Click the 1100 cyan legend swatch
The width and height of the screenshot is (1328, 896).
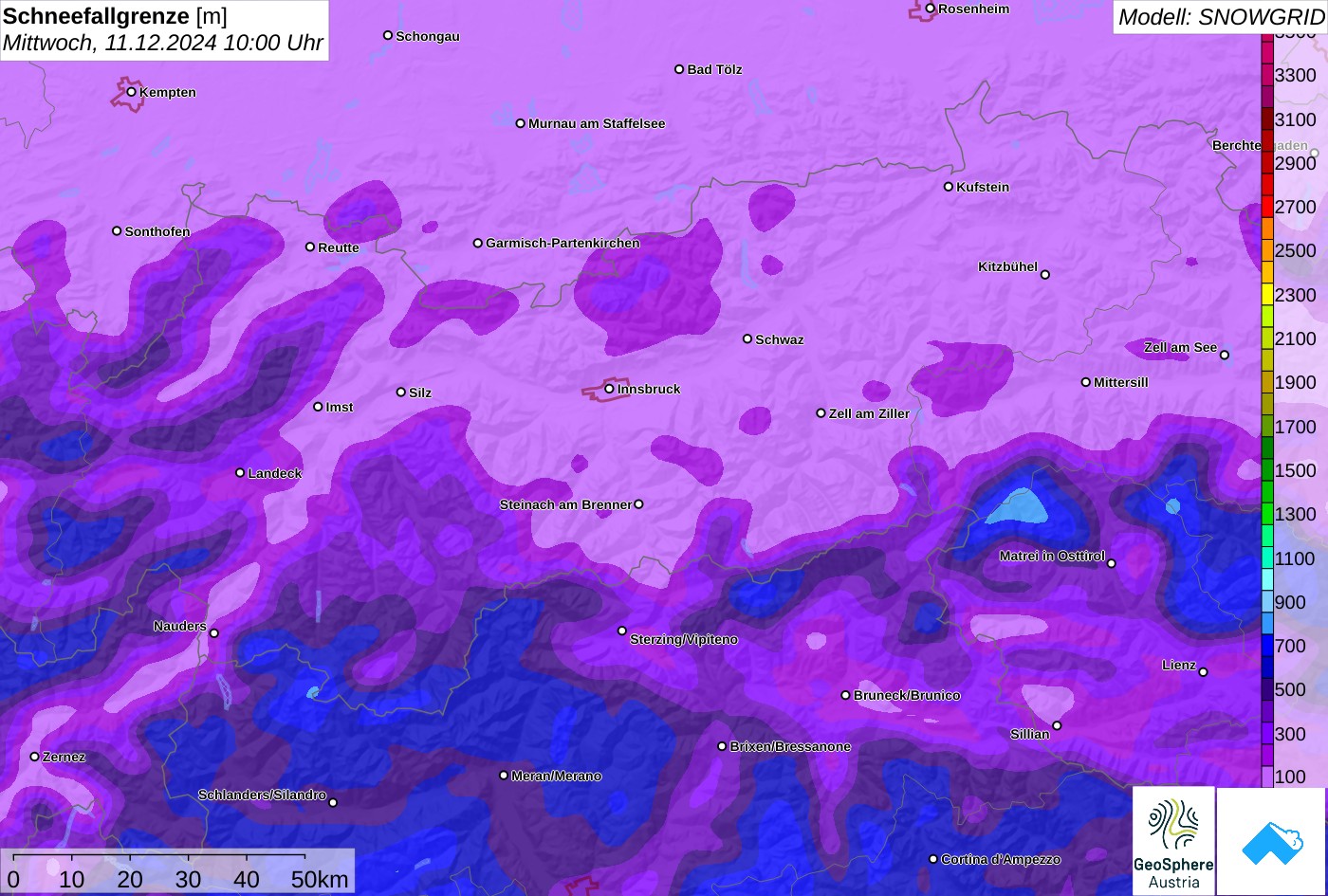coord(1266,558)
